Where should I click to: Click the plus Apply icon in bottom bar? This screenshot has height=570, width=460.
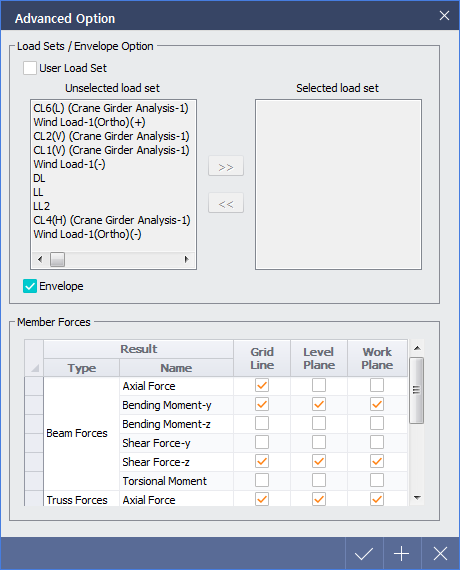402,554
